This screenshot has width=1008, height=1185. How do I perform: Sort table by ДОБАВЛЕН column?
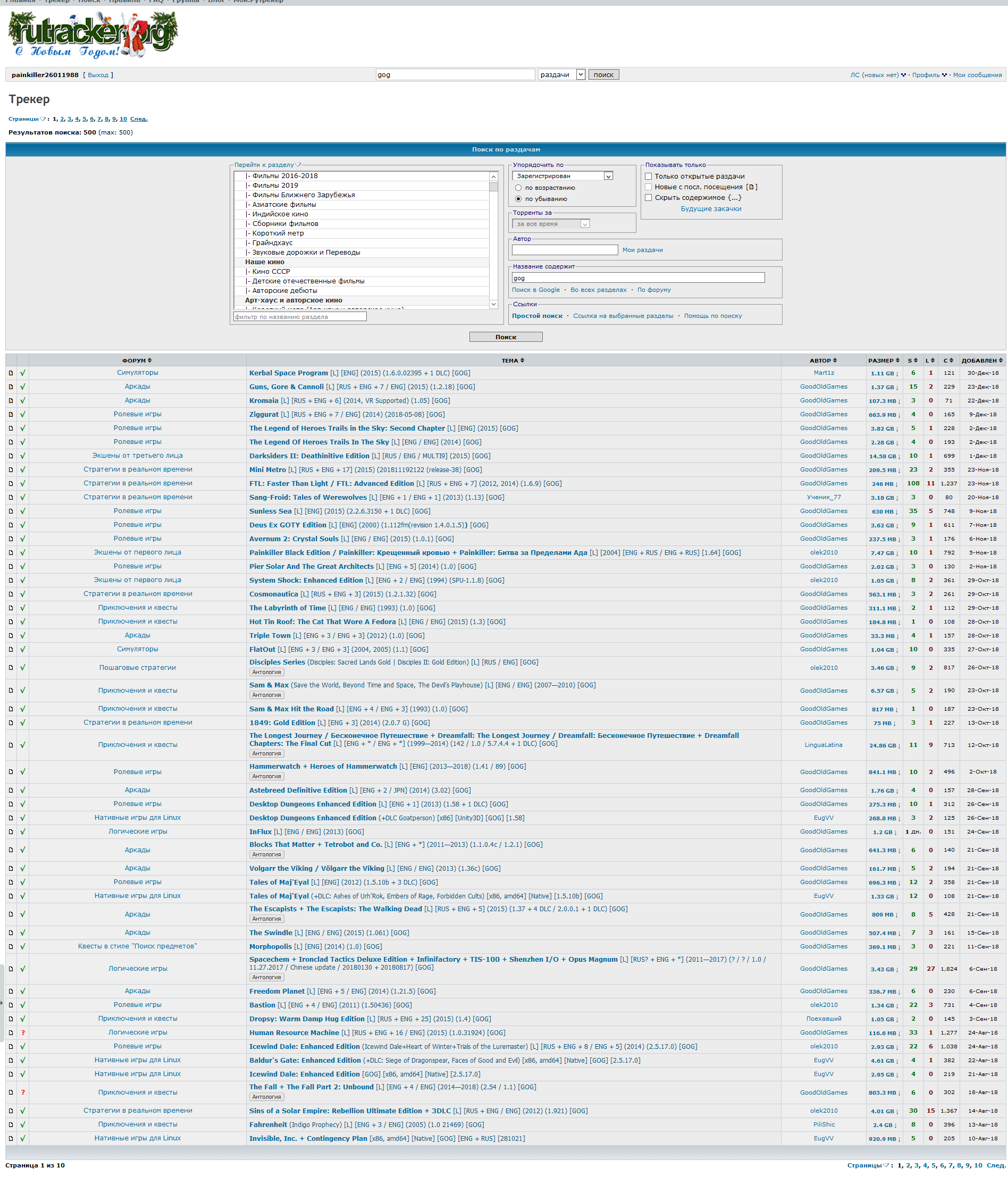tap(982, 360)
